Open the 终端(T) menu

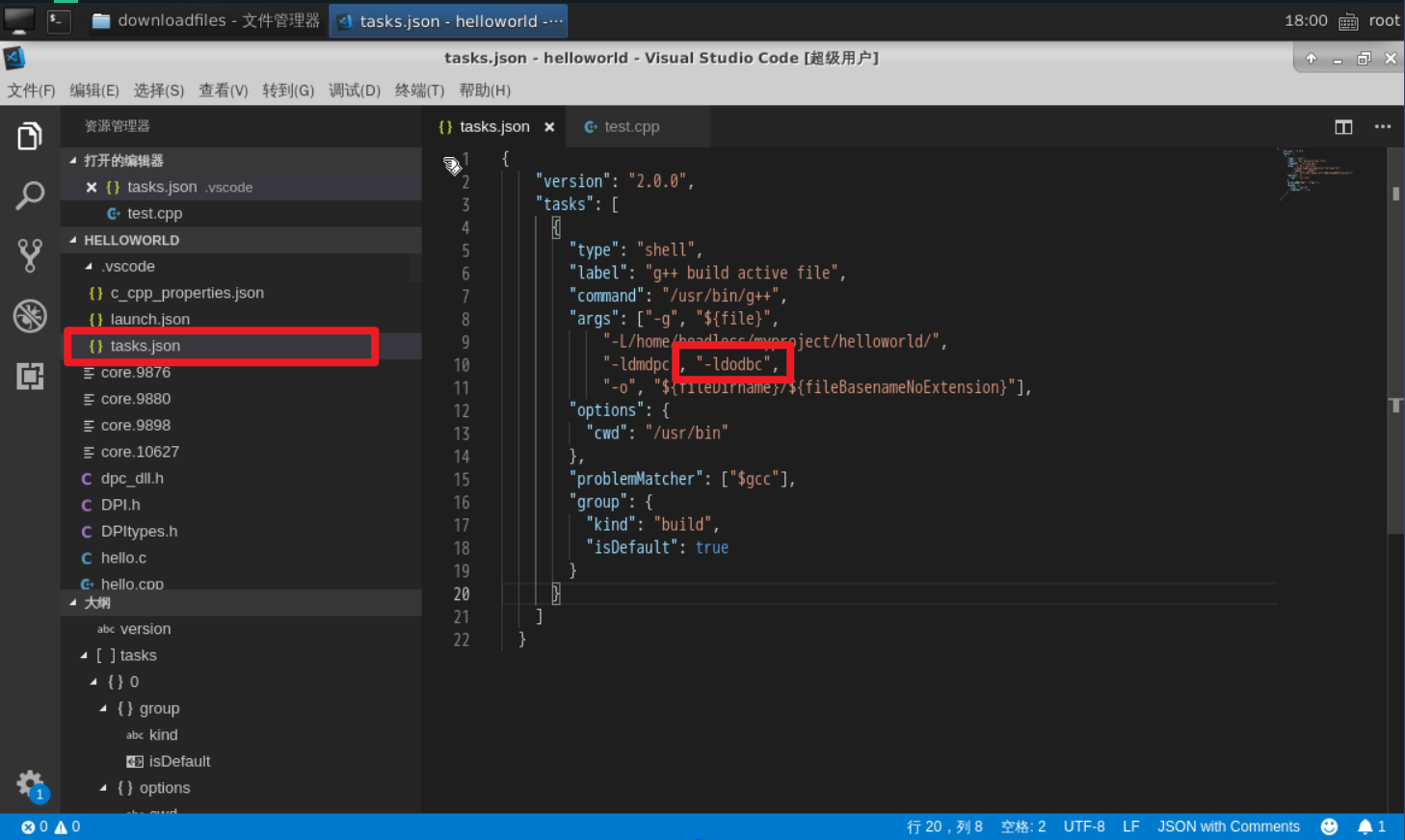(x=420, y=91)
